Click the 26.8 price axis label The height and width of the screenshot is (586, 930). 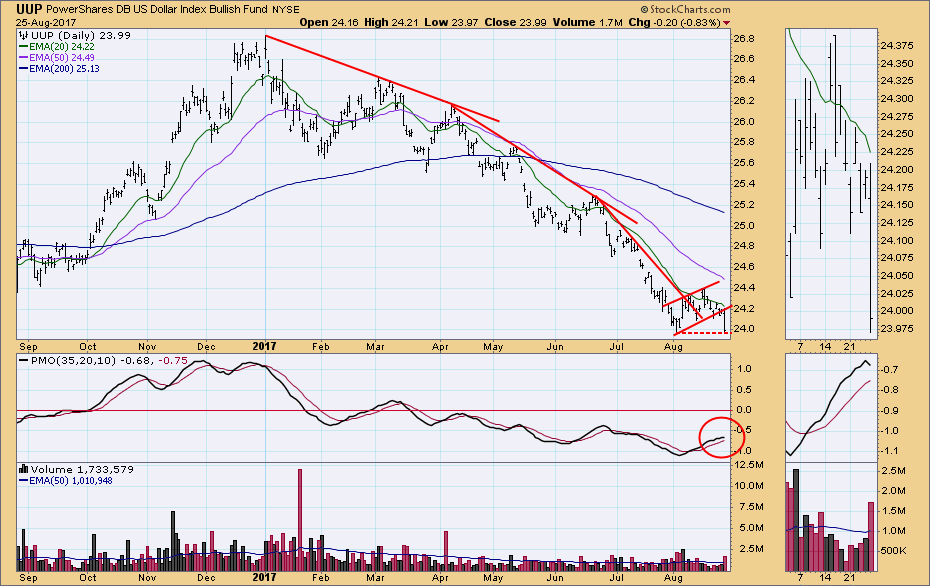pos(743,39)
